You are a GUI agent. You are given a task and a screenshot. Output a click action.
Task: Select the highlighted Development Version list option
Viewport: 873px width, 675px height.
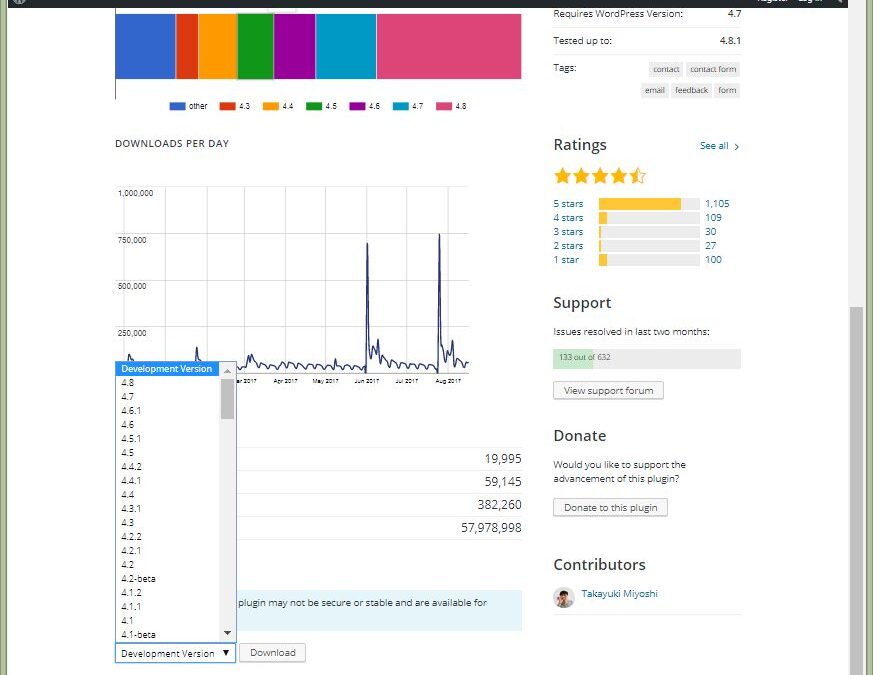(167, 369)
